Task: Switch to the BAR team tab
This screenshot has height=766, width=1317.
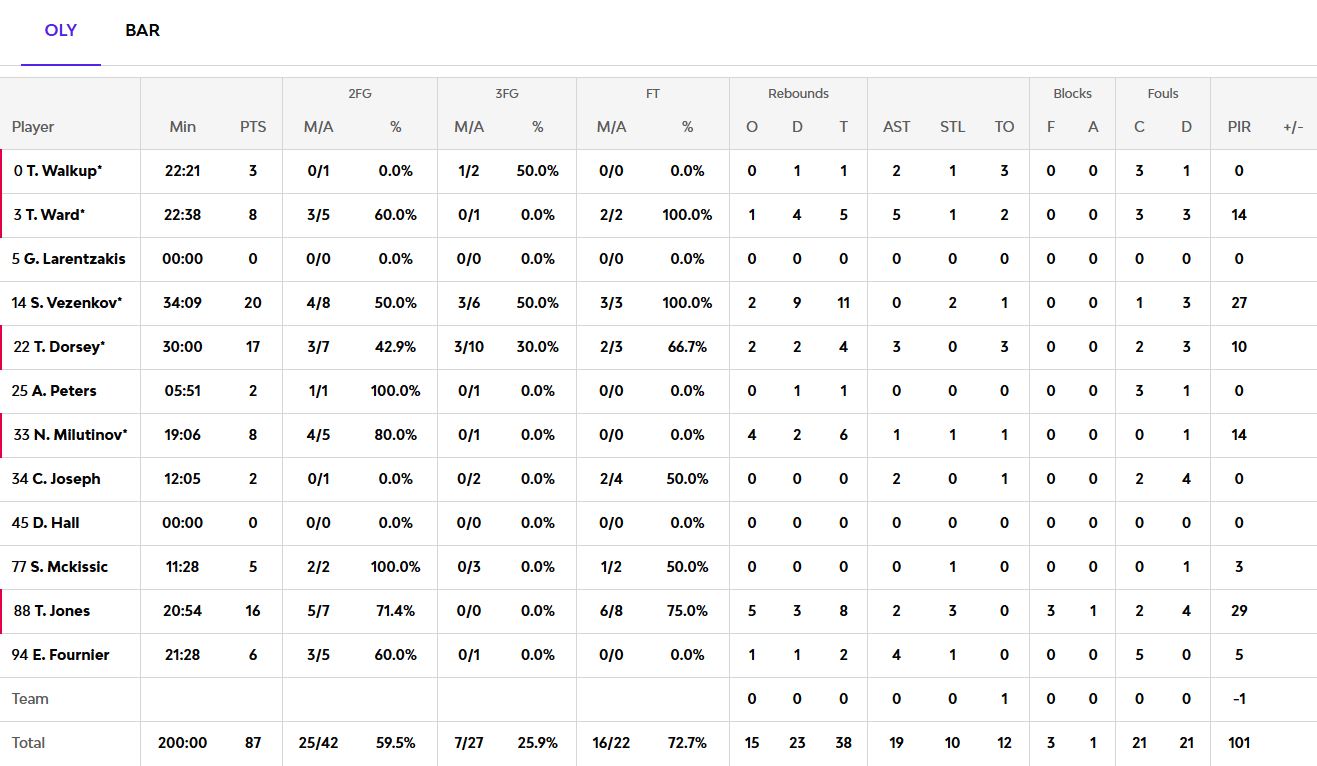Action: click(142, 31)
